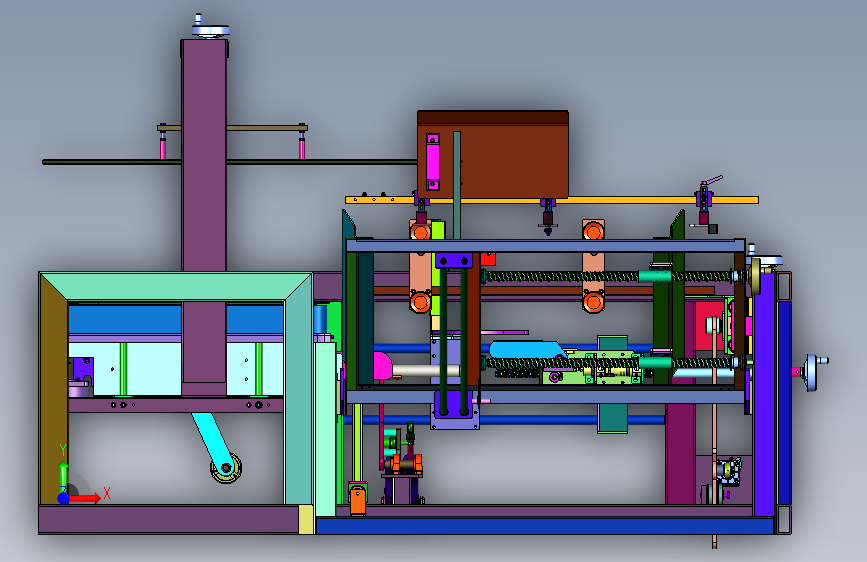
Task: Select the slate blue upper frame beam
Action: click(x=545, y=246)
